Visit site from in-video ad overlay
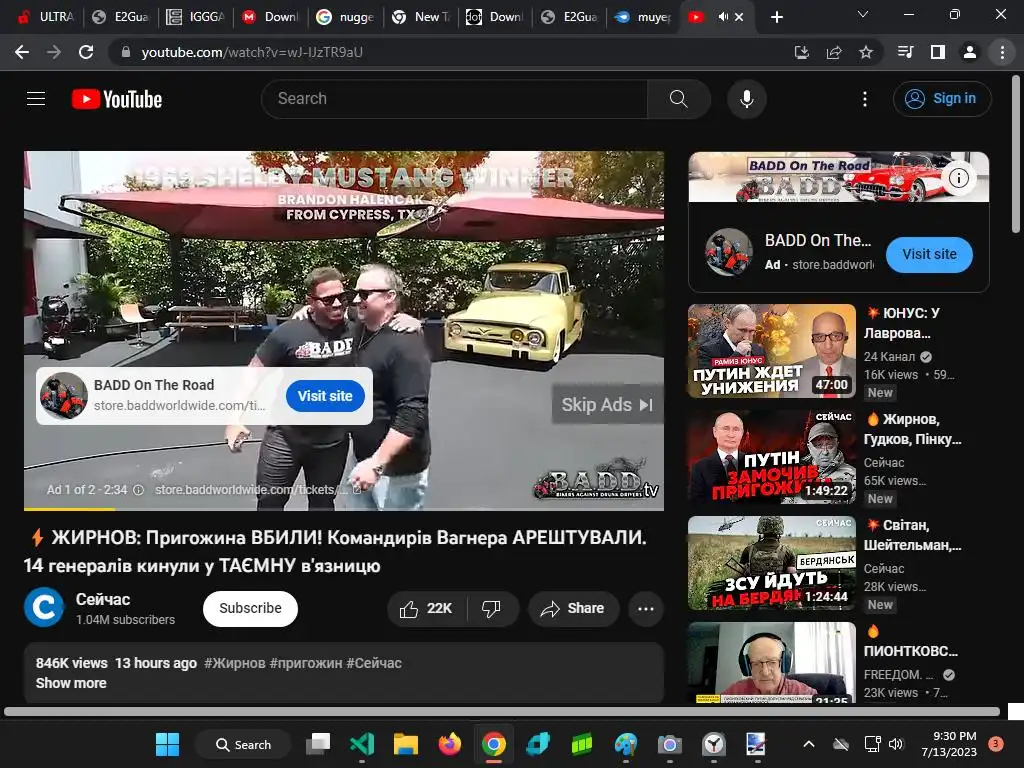Viewport: 1024px width, 768px height. coord(325,396)
